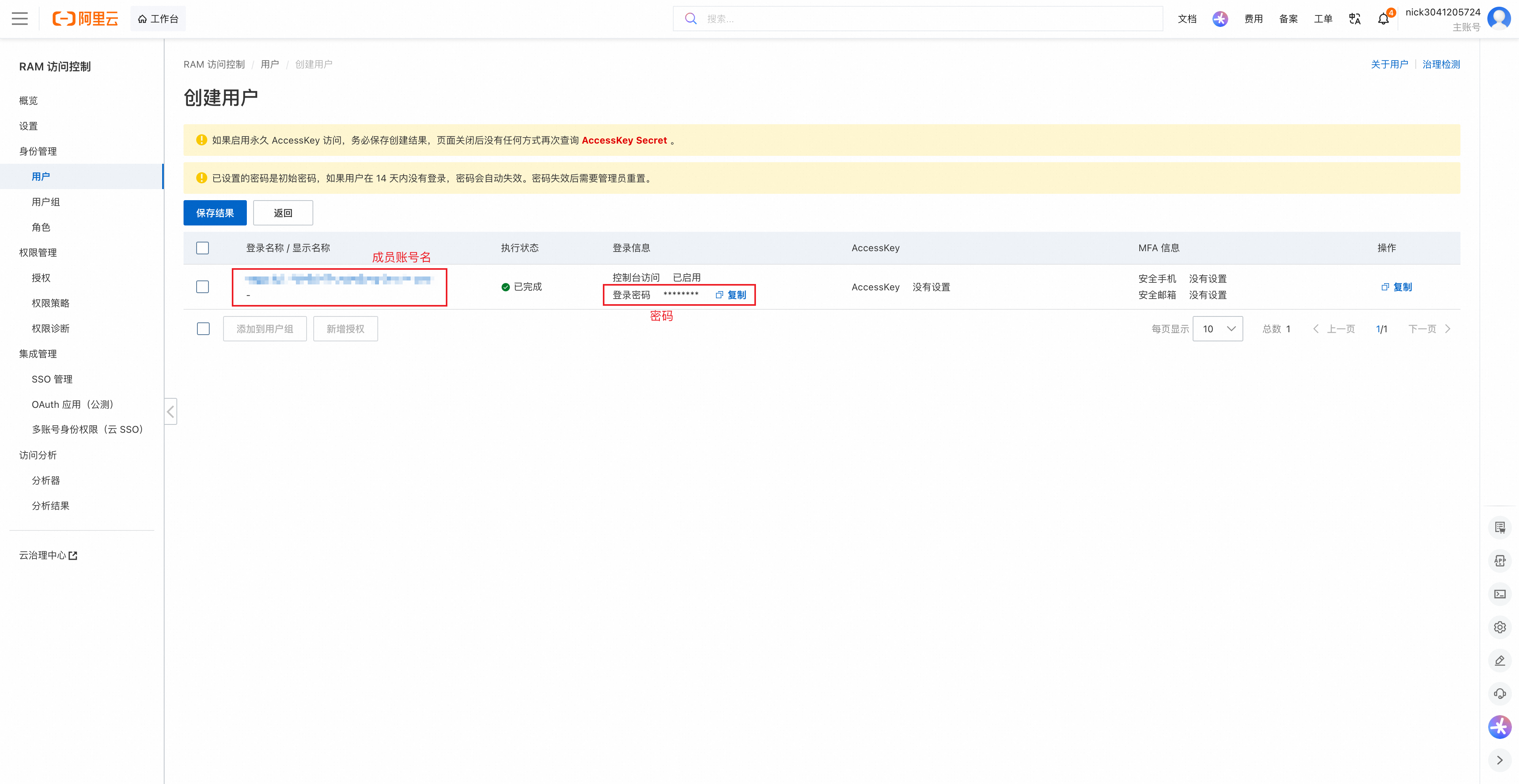Screen dimensions: 1519x784
Task: Click RAM 访问控制 breadcrumb
Action: [214, 64]
